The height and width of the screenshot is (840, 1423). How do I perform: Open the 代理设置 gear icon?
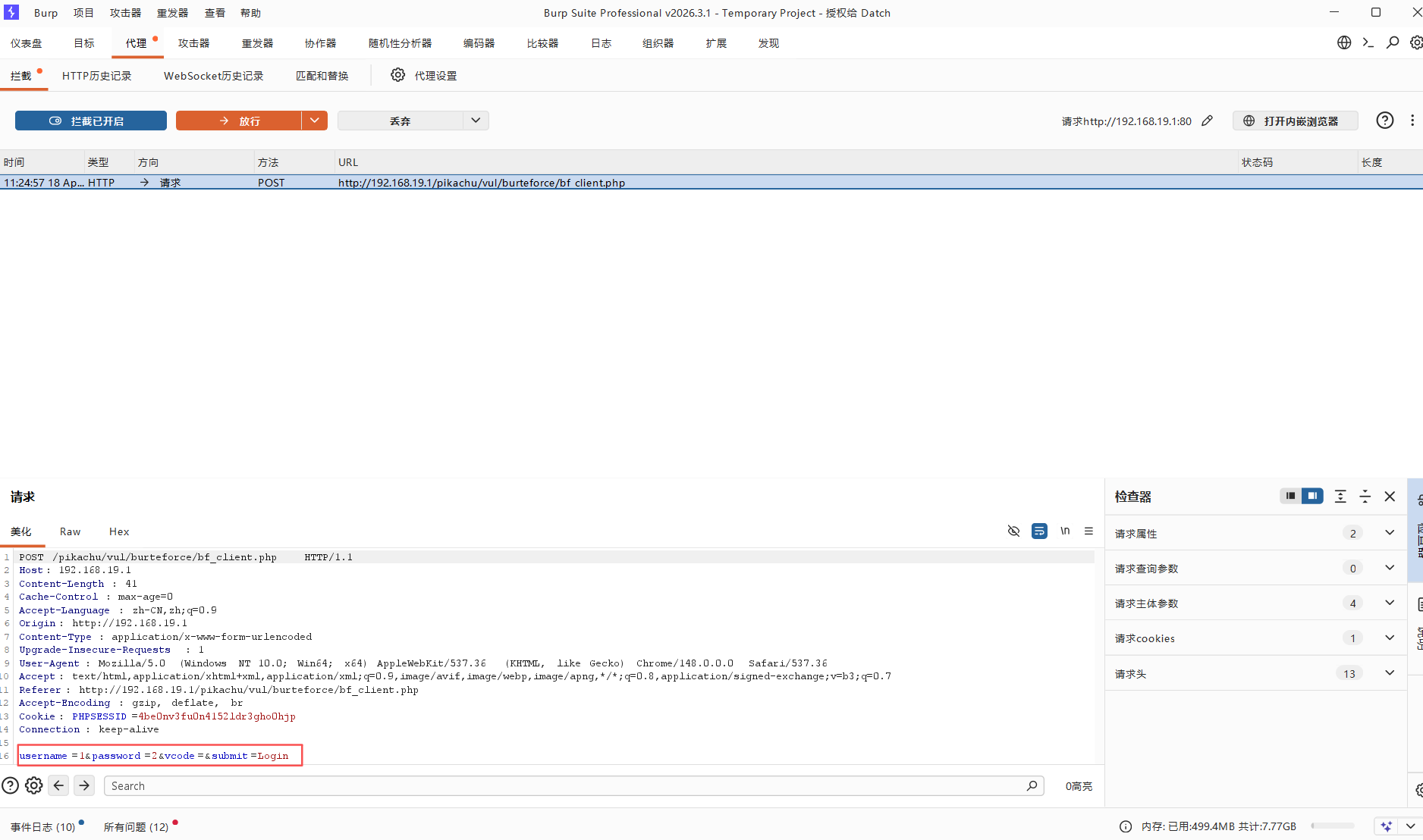[x=398, y=75]
